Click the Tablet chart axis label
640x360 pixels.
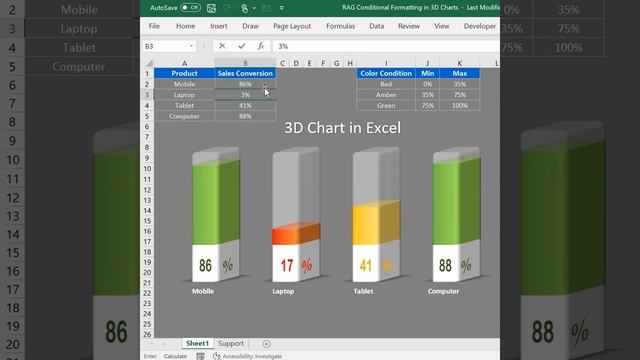click(363, 291)
